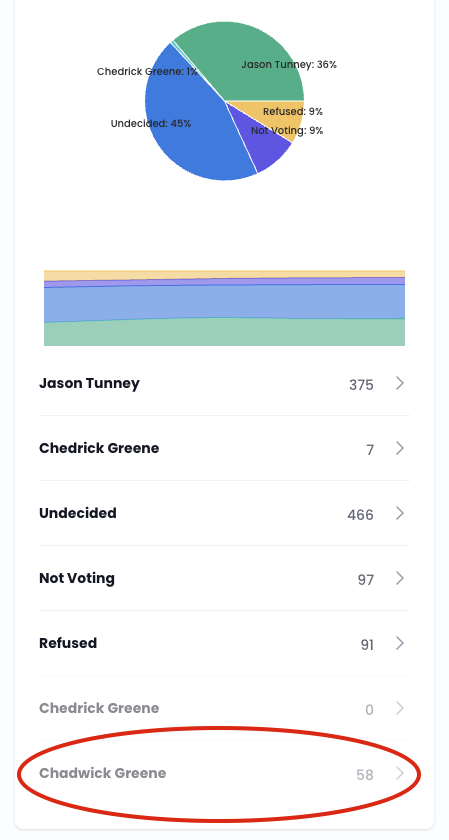Click the green band in area chart
Screen dimensions: 449x840
click(x=224, y=332)
